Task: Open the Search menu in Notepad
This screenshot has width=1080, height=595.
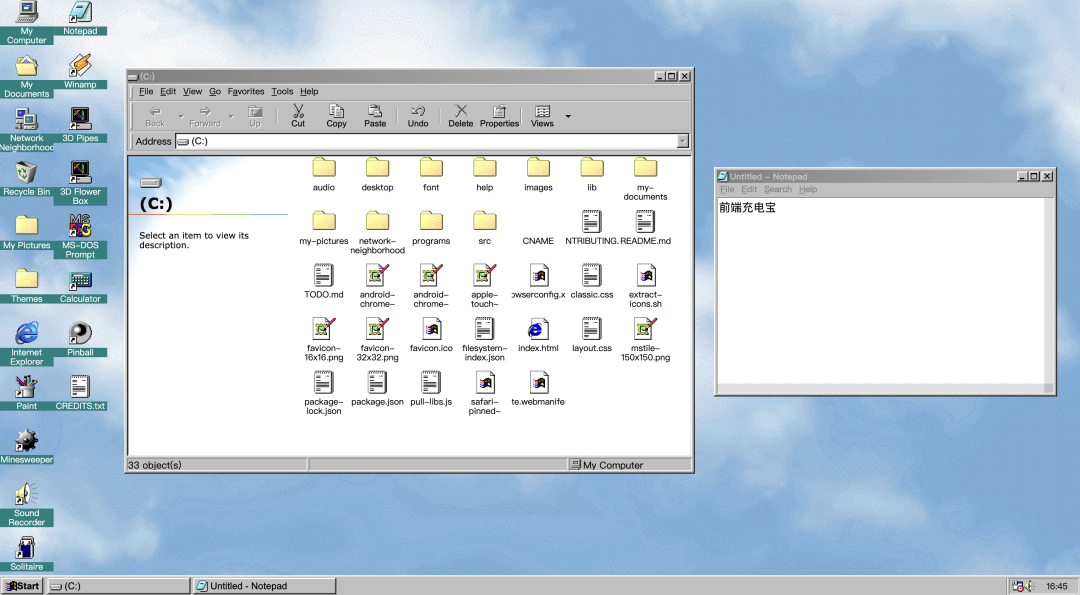Action: (778, 189)
